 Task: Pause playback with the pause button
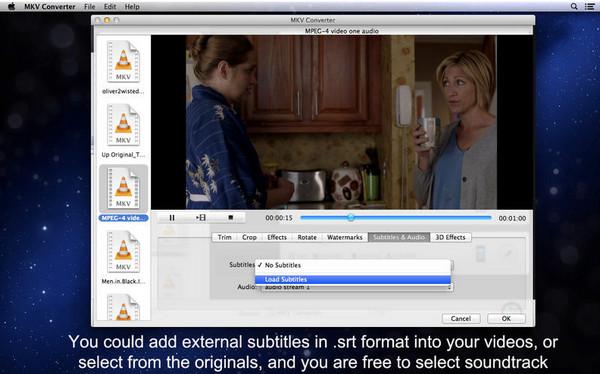pos(172,218)
